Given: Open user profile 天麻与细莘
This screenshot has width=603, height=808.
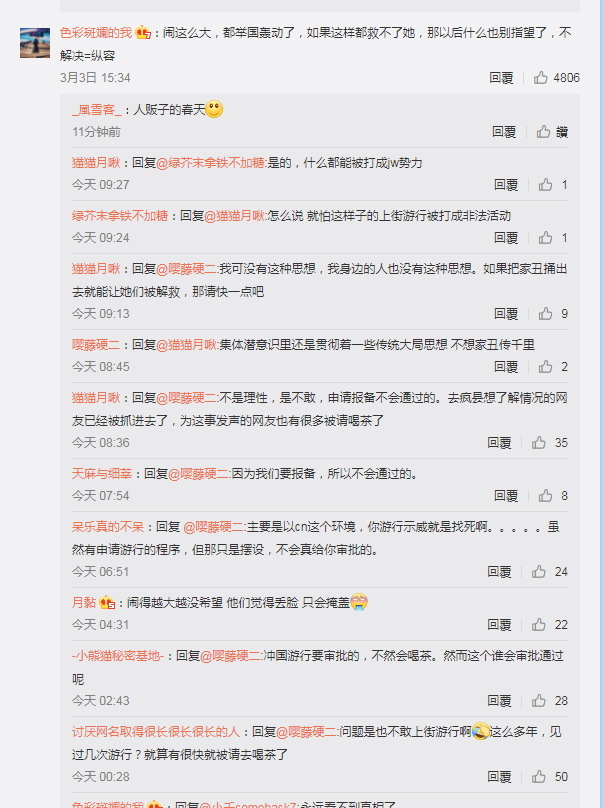Looking at the screenshot, I should (x=102, y=474).
